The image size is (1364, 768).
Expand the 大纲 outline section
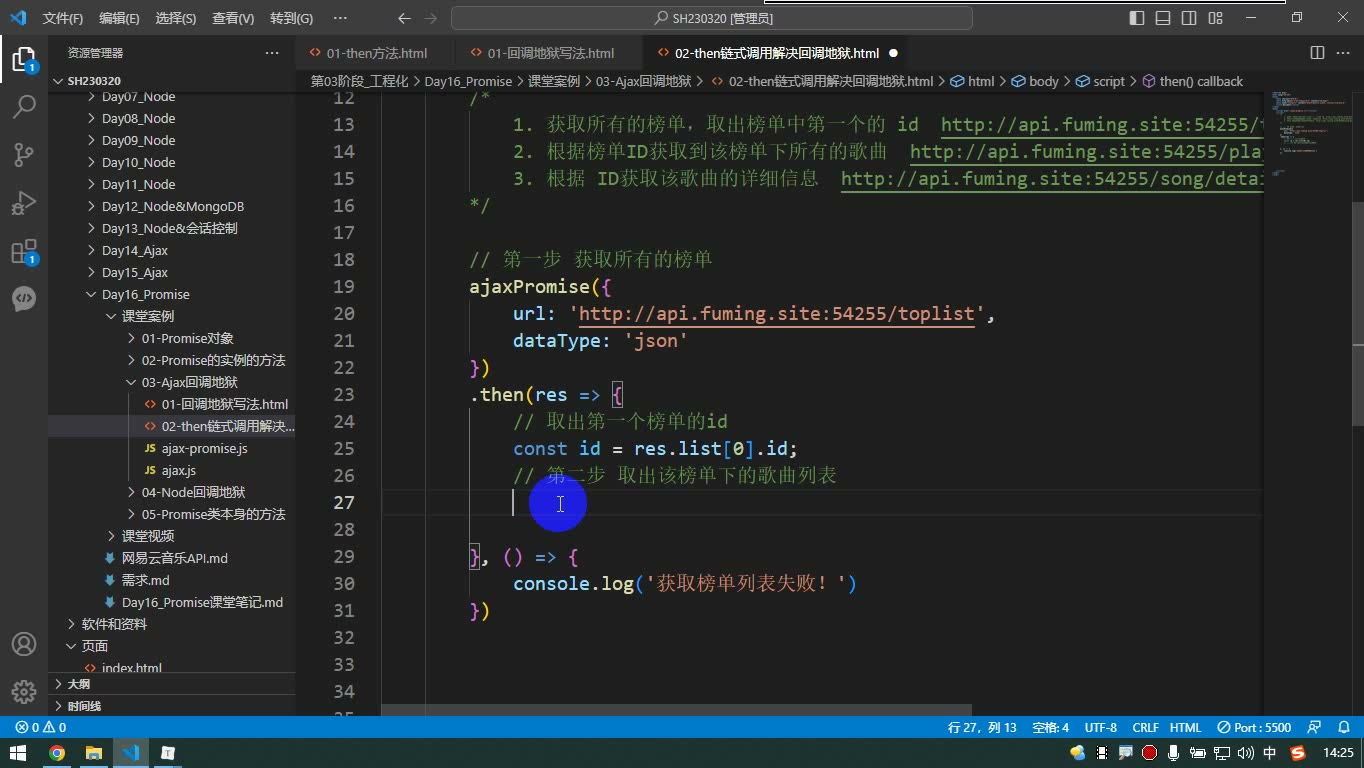coord(172,684)
